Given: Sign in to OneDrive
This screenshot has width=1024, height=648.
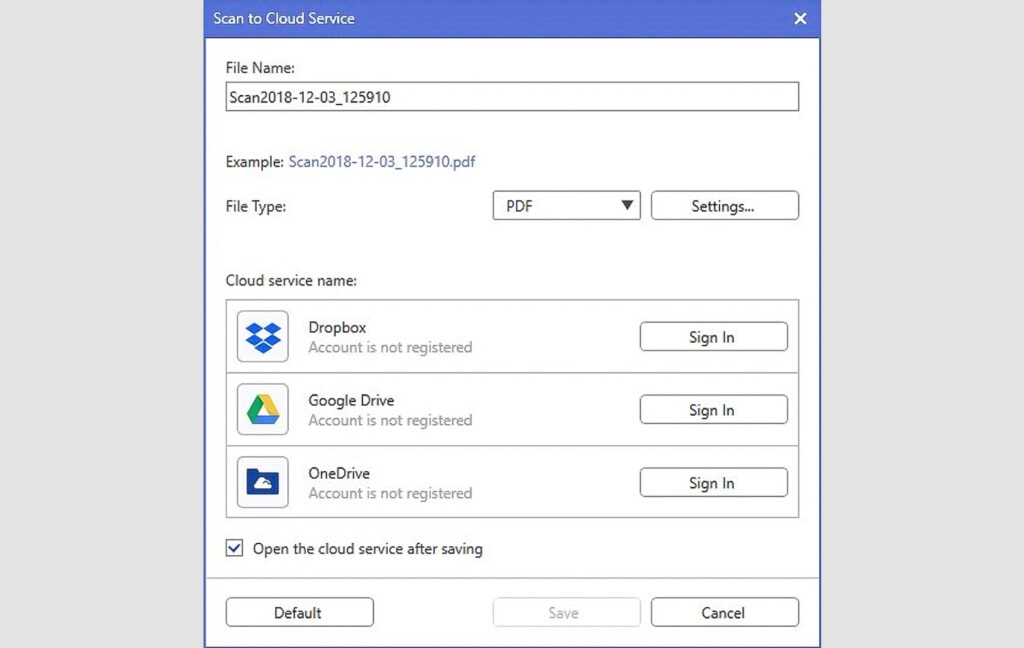Looking at the screenshot, I should tap(713, 483).
